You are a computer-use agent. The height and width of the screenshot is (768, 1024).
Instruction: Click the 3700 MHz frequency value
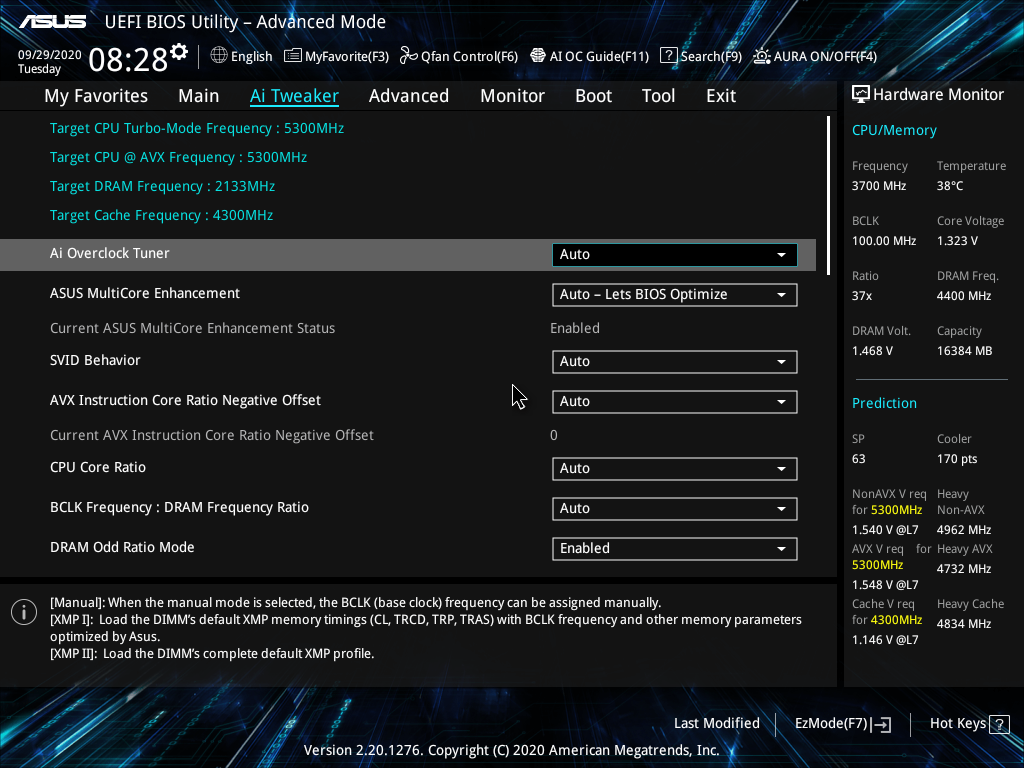[879, 186]
